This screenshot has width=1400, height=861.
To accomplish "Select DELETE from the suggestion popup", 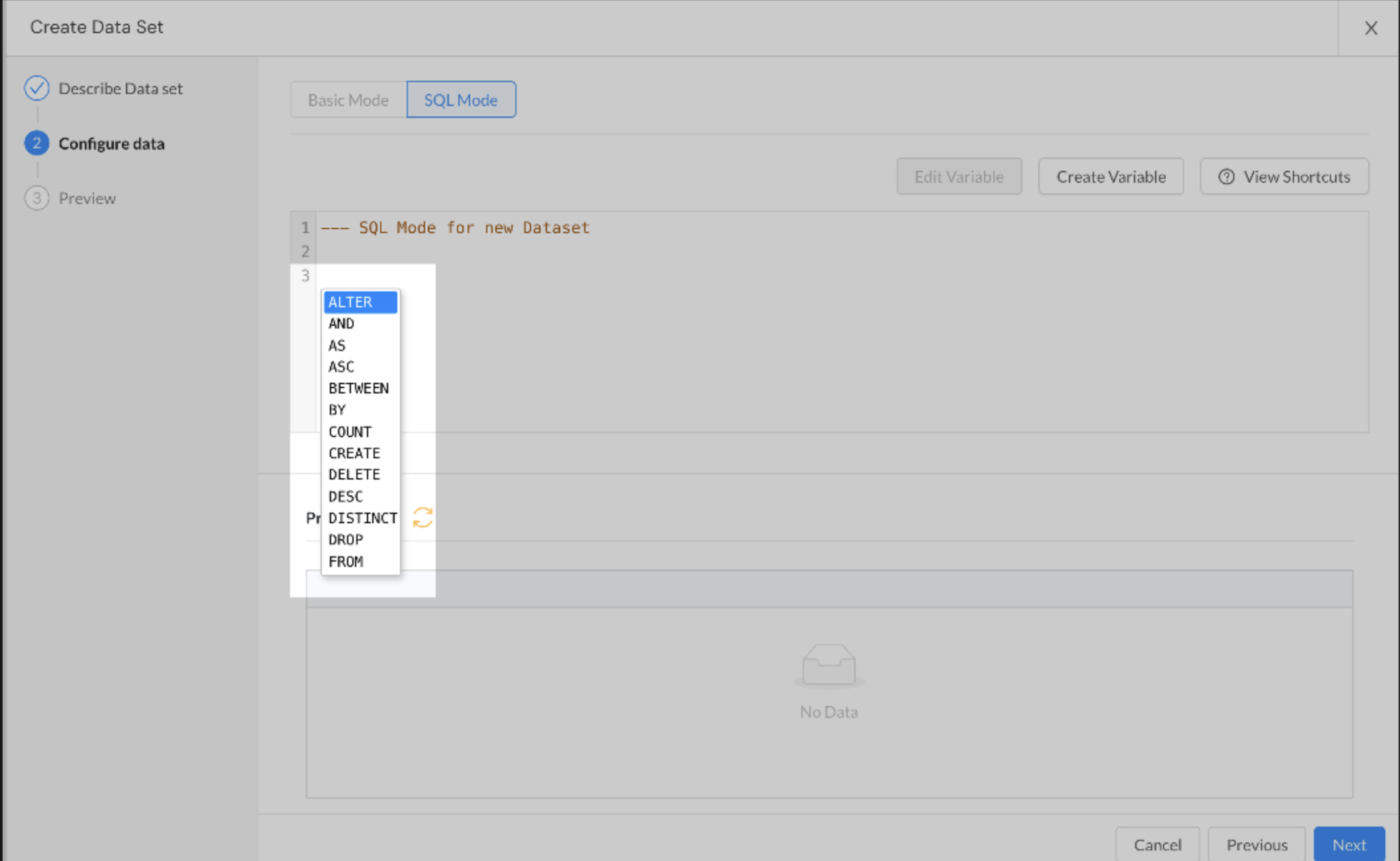I will pos(360,475).
